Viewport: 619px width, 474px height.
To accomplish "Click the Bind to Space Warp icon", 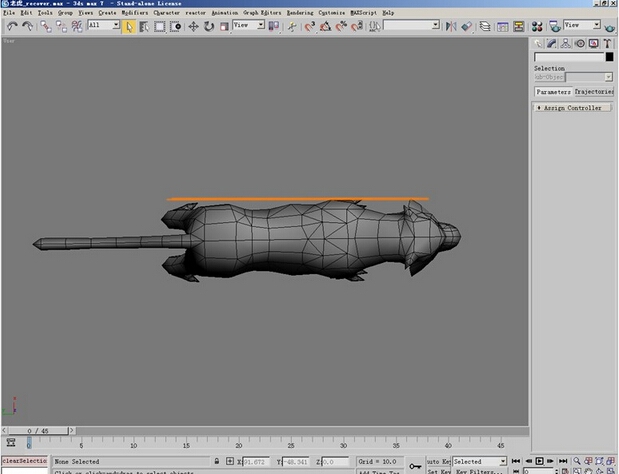I will [x=77, y=26].
